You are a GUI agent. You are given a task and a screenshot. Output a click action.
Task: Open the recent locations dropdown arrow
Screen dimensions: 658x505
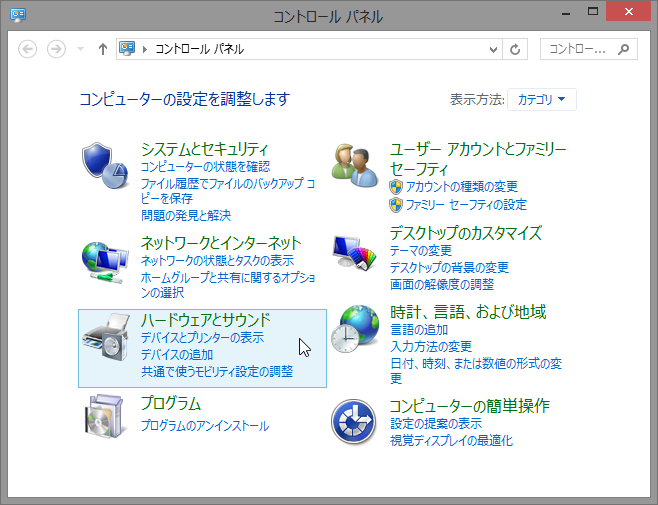80,49
